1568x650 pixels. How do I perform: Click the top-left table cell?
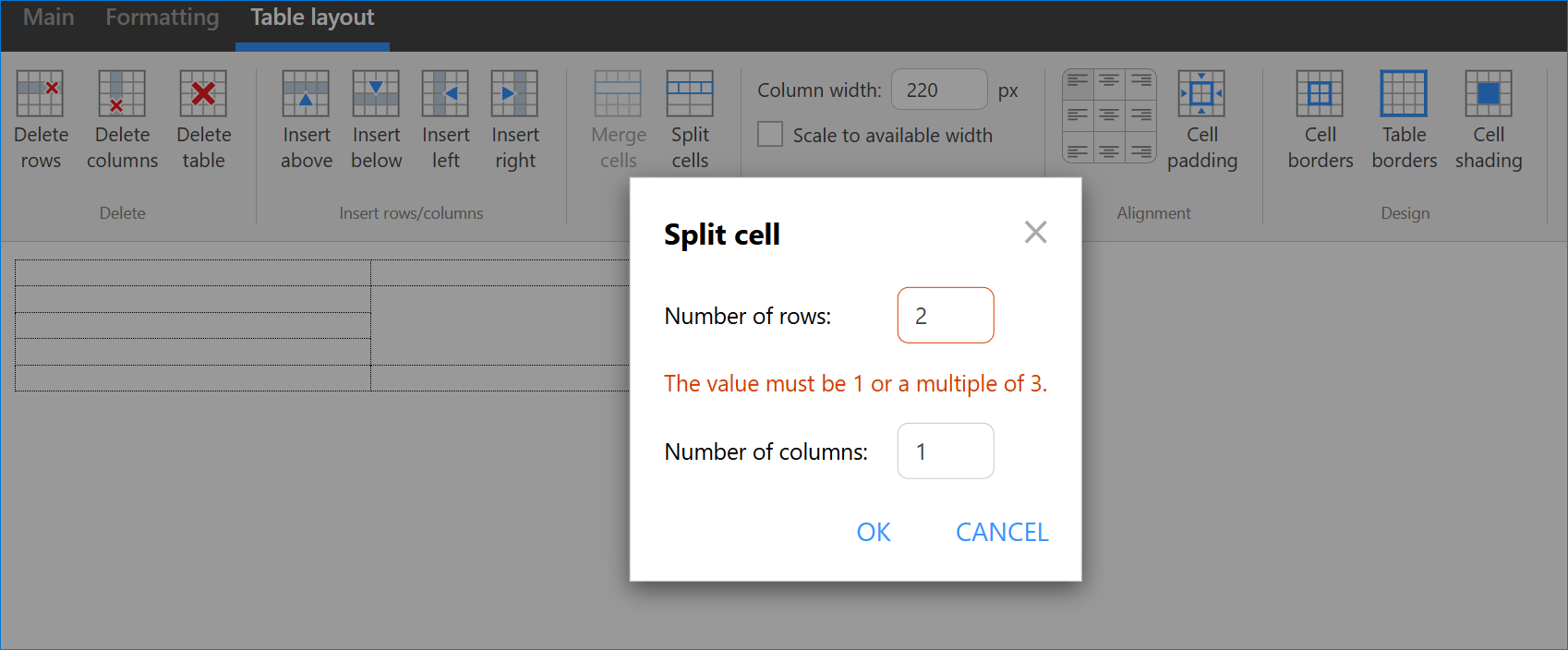click(193, 272)
